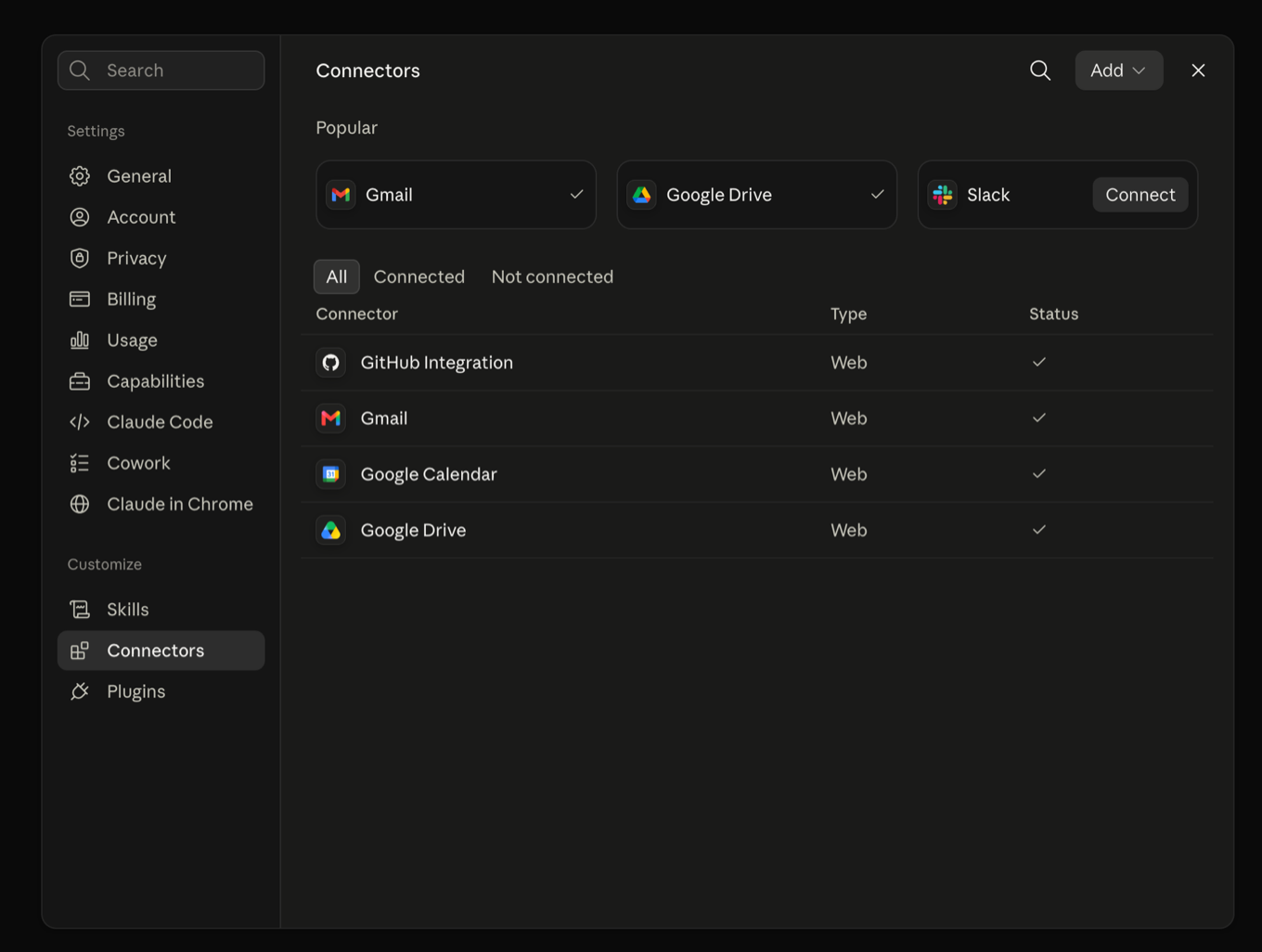
Task: Click the Connectors blocks icon
Action: click(80, 650)
